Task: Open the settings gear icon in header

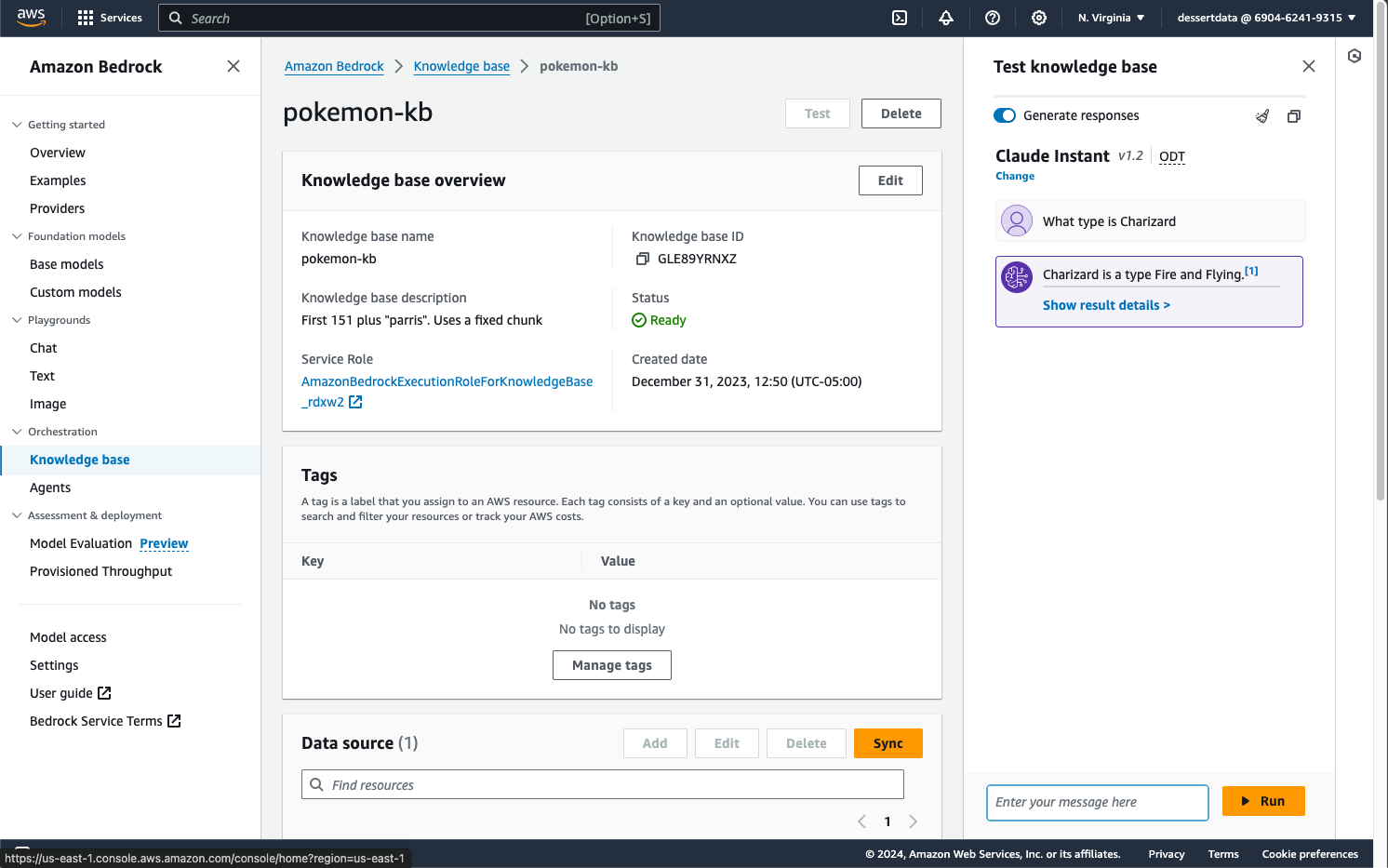Action: pyautogui.click(x=1039, y=18)
